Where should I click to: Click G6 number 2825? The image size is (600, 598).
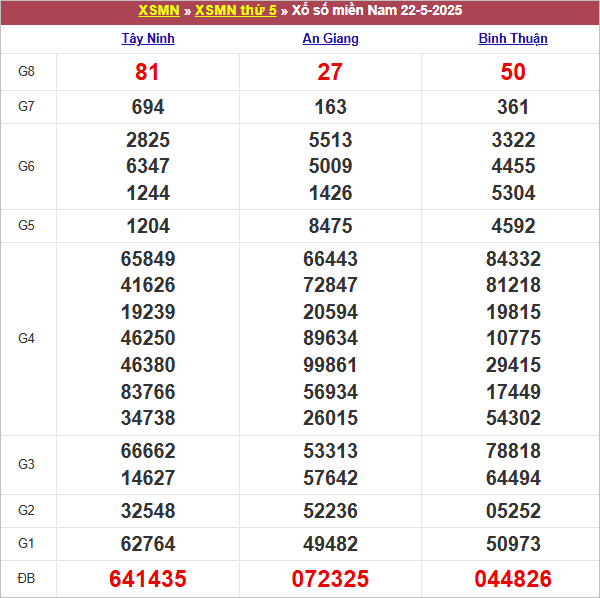click(x=148, y=140)
